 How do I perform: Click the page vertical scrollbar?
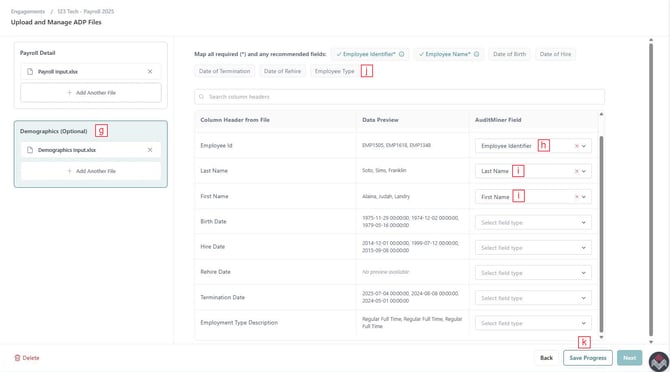coord(651,189)
